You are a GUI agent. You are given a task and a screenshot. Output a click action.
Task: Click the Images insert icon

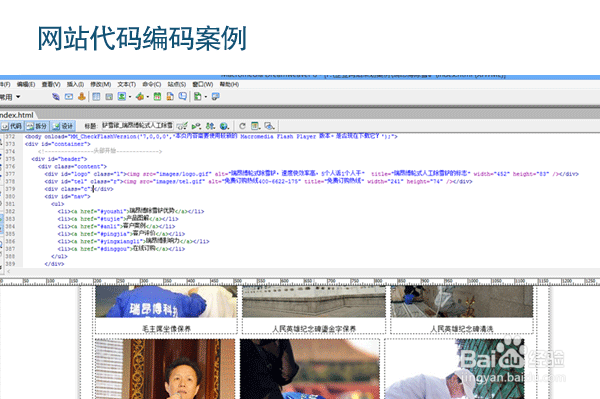coord(122,97)
